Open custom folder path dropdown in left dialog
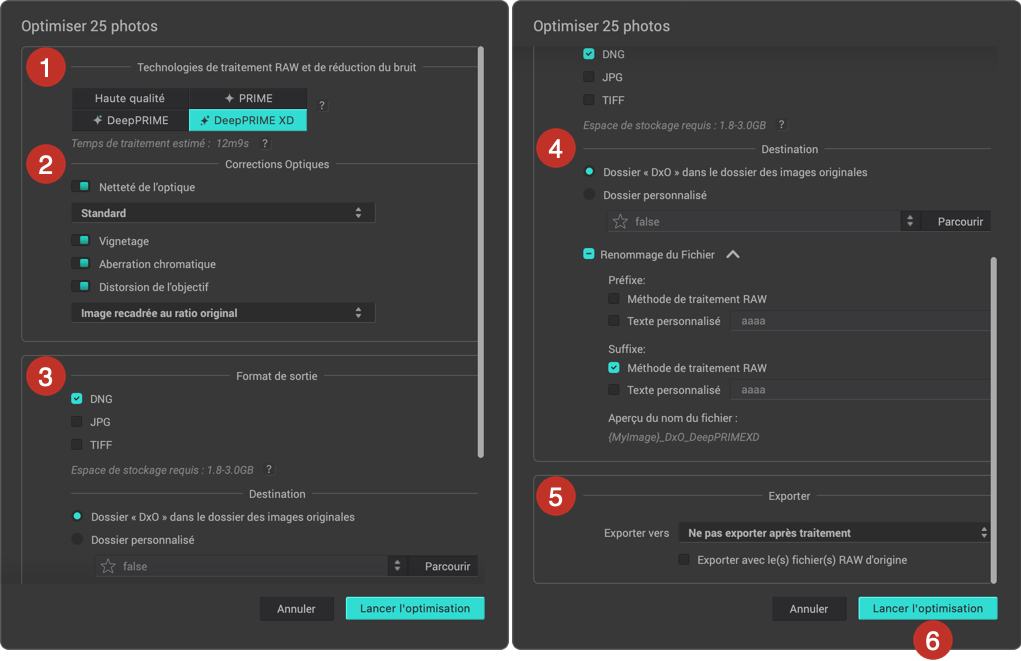 [397, 567]
